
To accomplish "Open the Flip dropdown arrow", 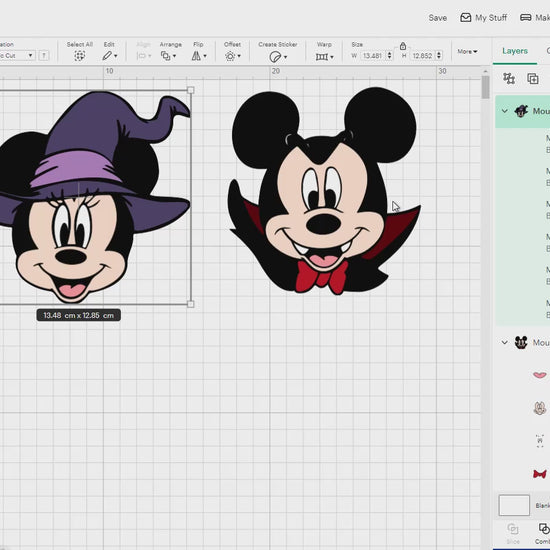I will coord(205,56).
